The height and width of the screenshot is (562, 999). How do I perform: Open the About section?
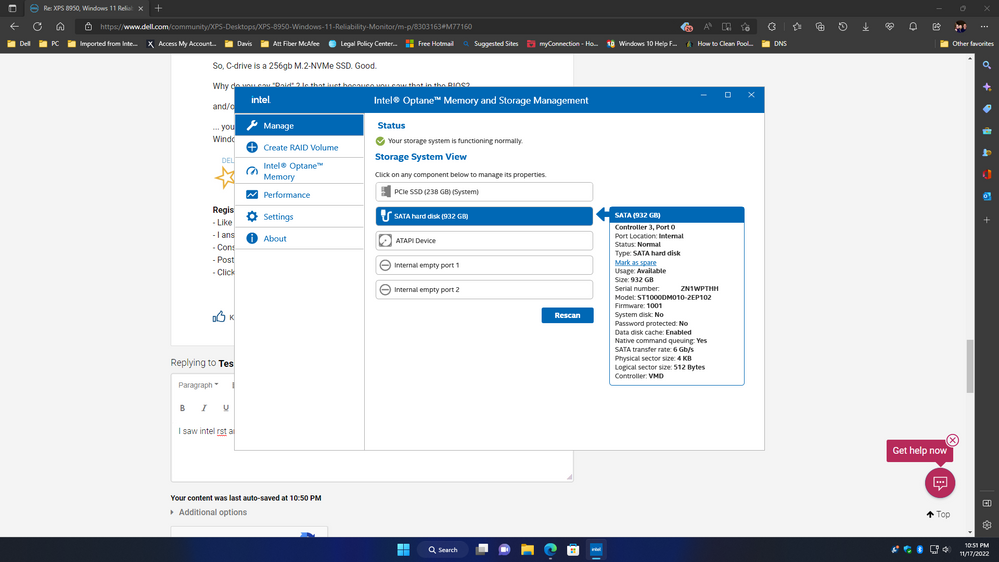click(x=299, y=238)
